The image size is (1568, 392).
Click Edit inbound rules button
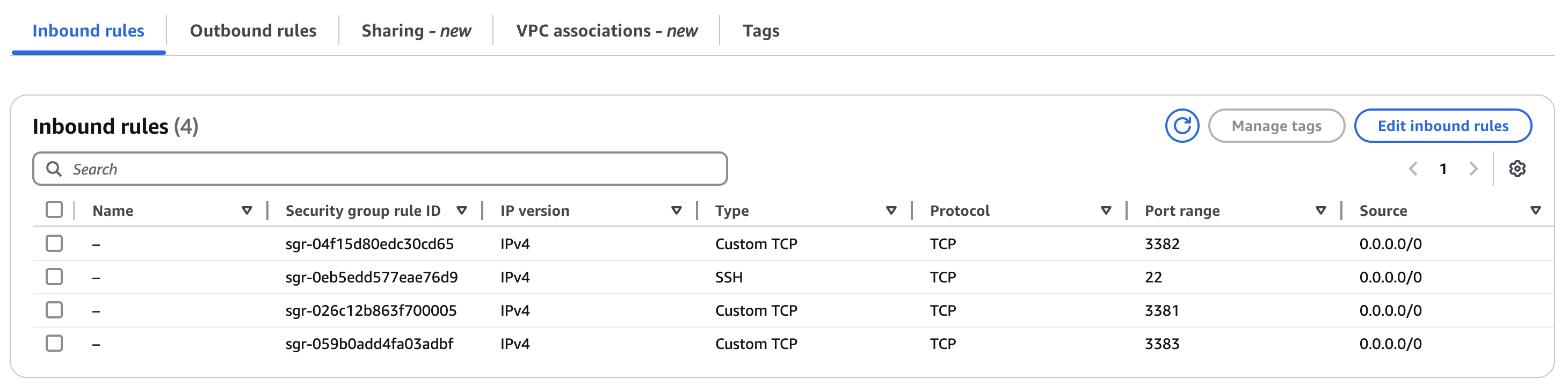coord(1442,126)
